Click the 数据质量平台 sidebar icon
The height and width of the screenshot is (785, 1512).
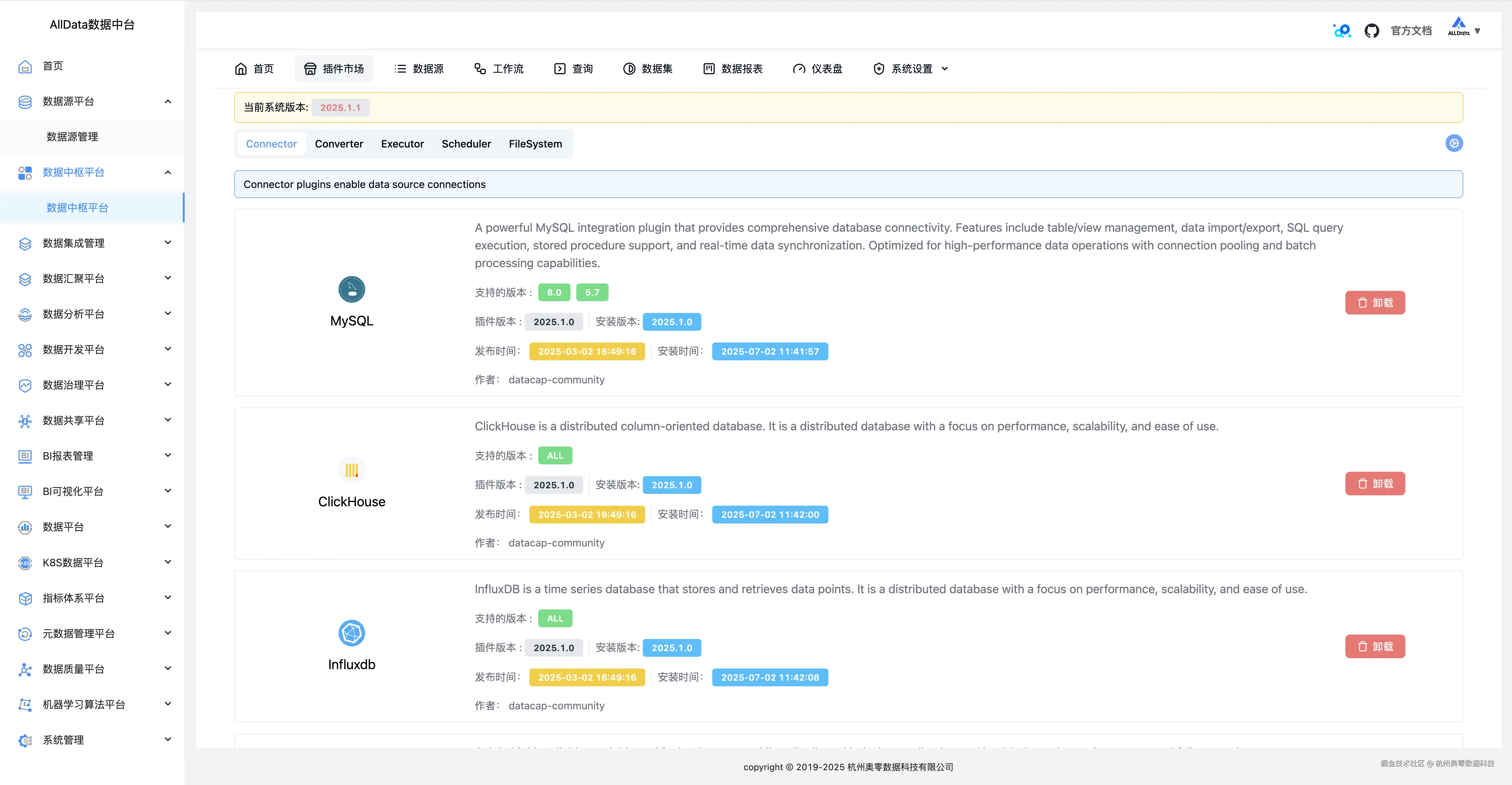coord(25,669)
